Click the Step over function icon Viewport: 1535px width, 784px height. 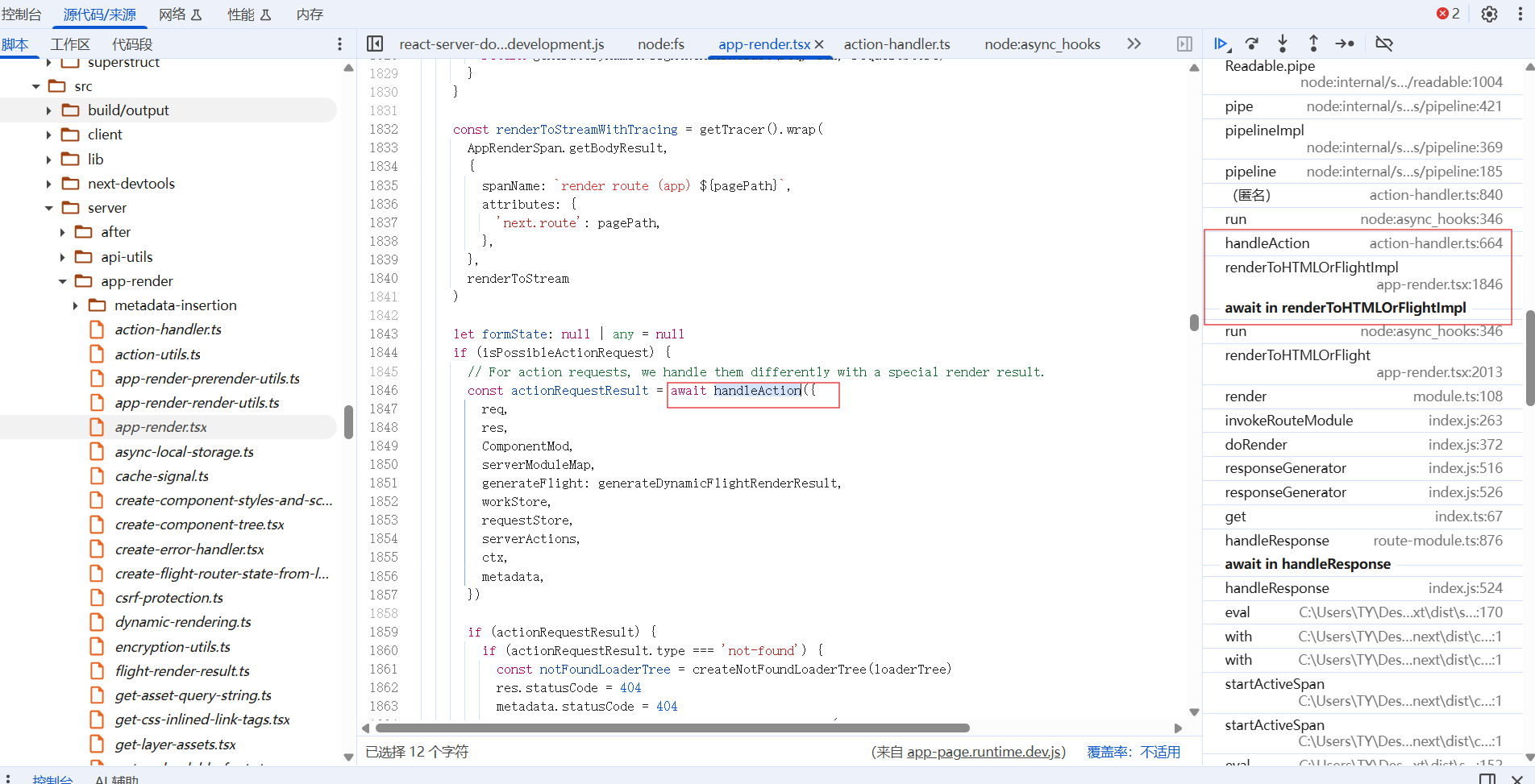[1252, 44]
